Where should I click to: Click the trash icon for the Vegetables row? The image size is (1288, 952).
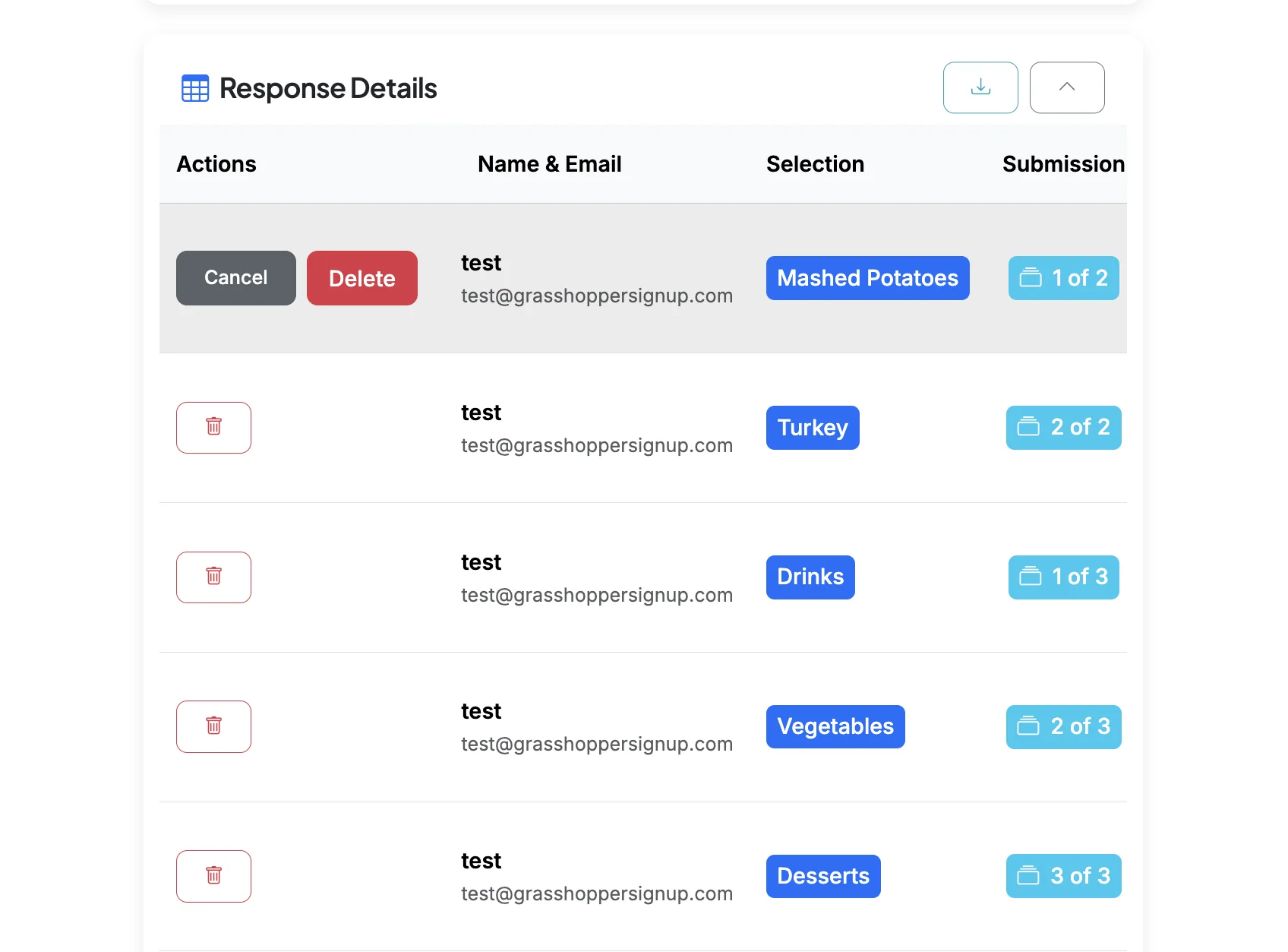click(x=213, y=726)
